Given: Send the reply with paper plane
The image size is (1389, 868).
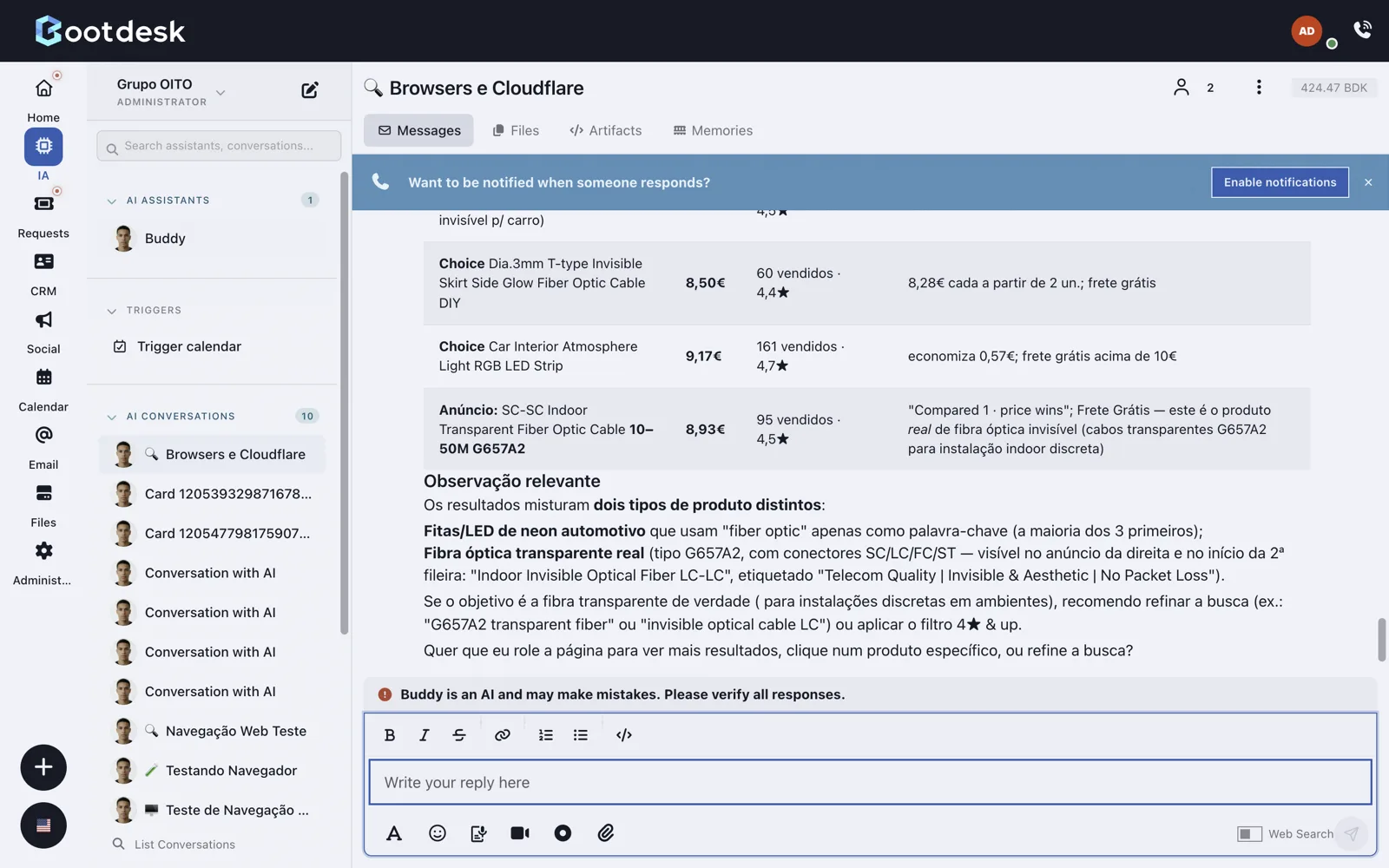Looking at the screenshot, I should (x=1352, y=834).
